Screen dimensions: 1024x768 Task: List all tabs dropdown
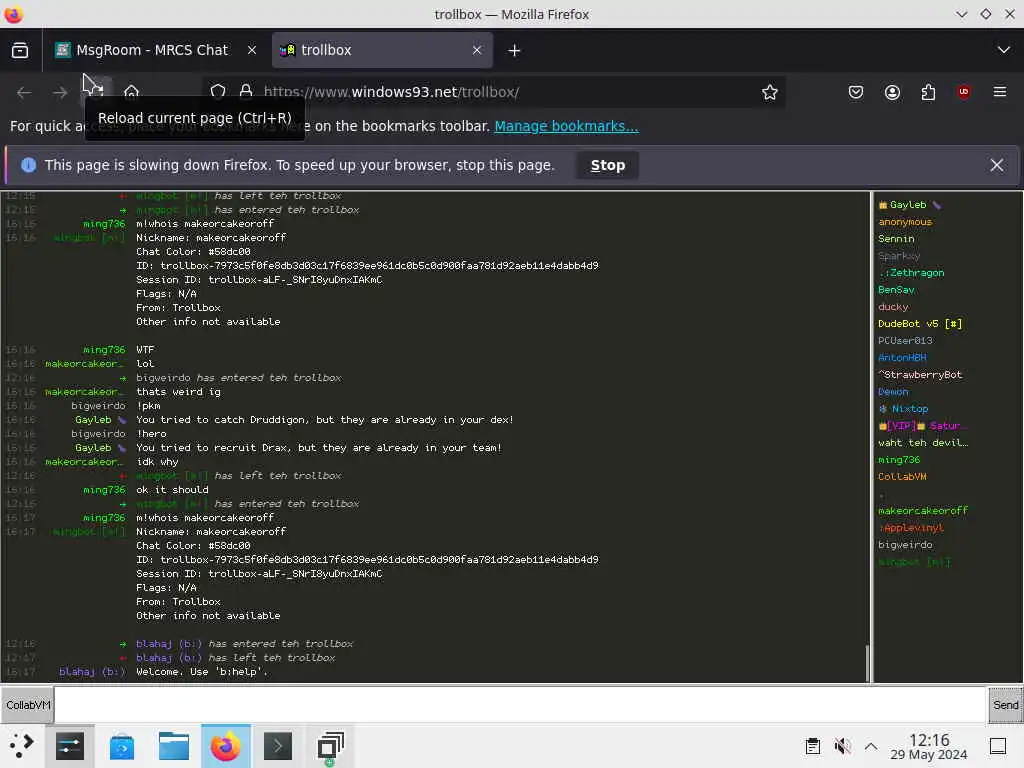[x=1004, y=50]
